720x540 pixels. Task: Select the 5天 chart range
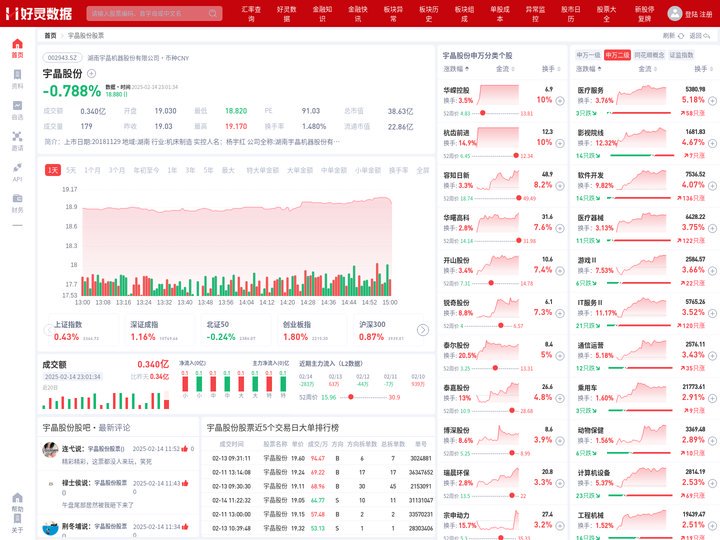point(71,170)
